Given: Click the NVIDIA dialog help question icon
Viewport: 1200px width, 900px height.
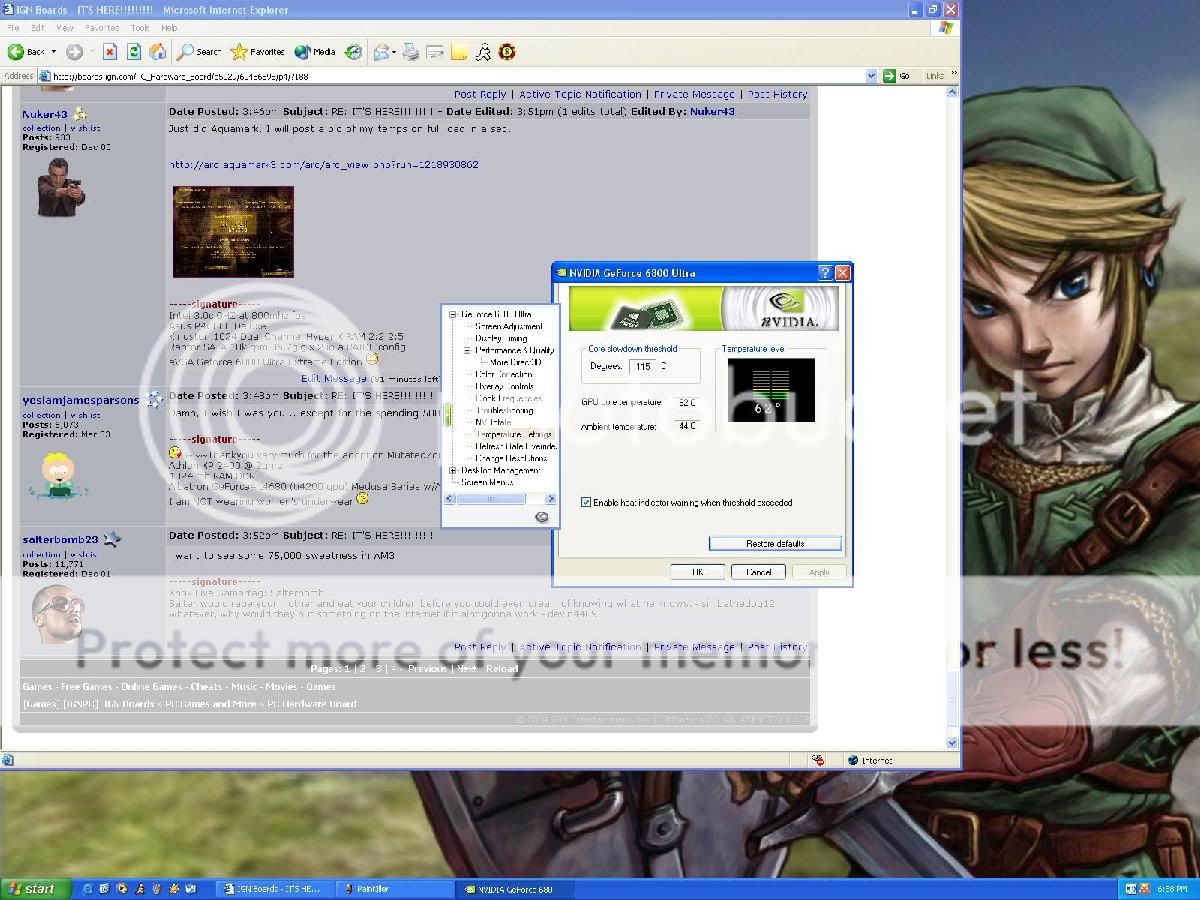Looking at the screenshot, I should pyautogui.click(x=825, y=273).
